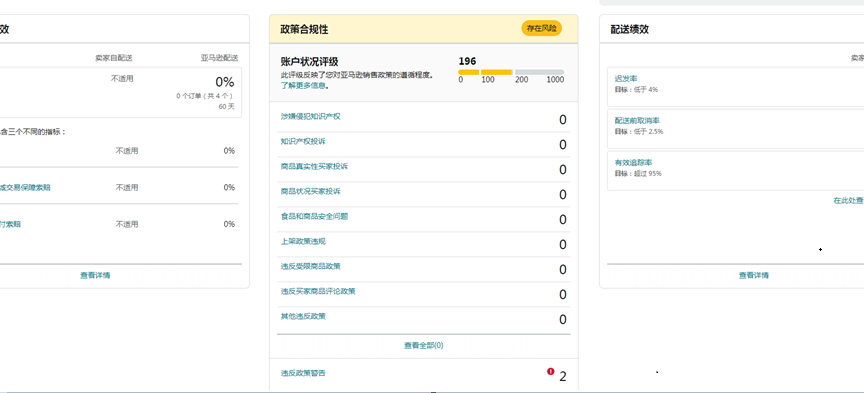Click the account health rating progress bar
Viewport: 864px width, 393px height.
(x=511, y=72)
